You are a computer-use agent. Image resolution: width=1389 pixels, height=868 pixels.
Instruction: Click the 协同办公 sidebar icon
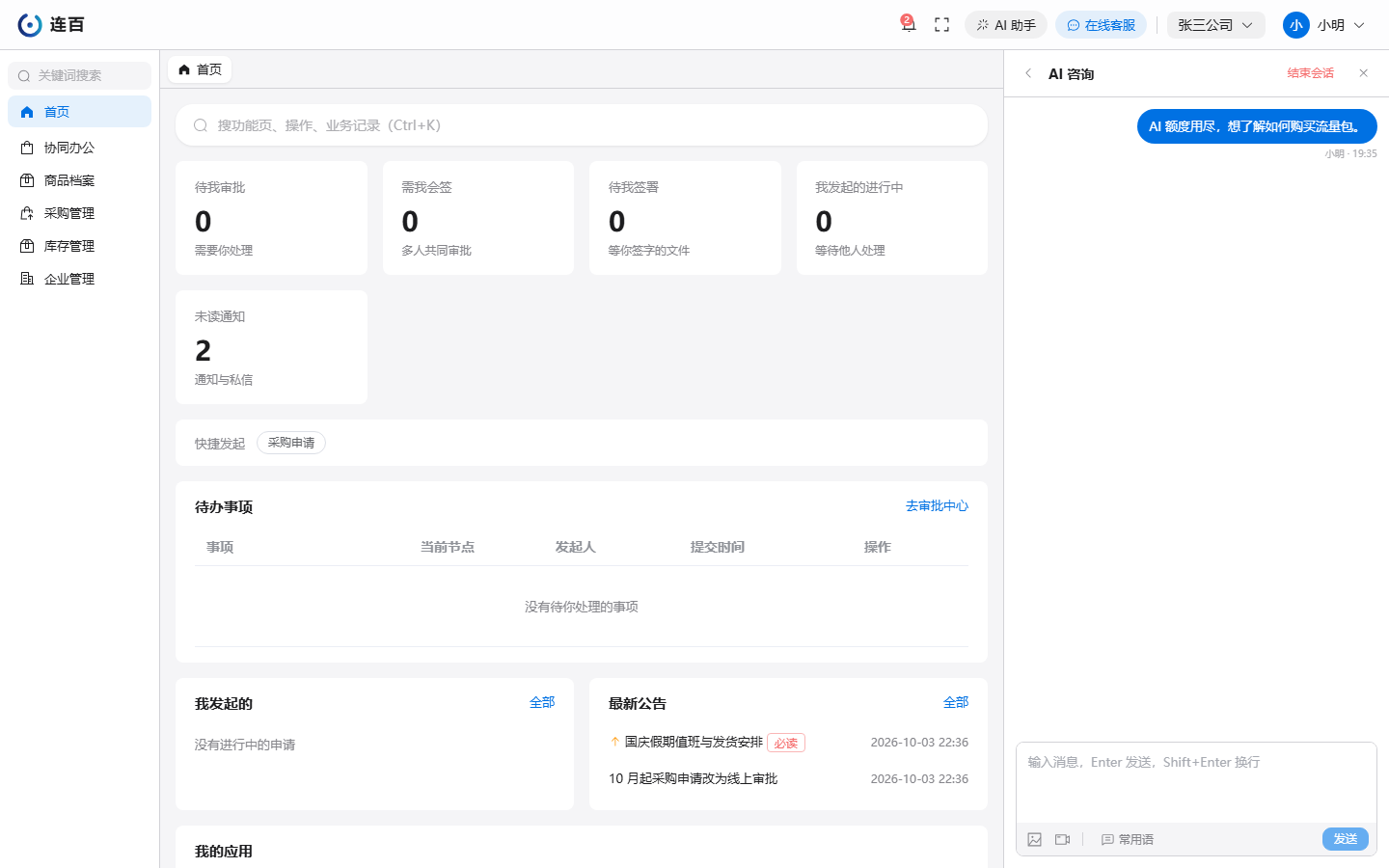coord(27,148)
